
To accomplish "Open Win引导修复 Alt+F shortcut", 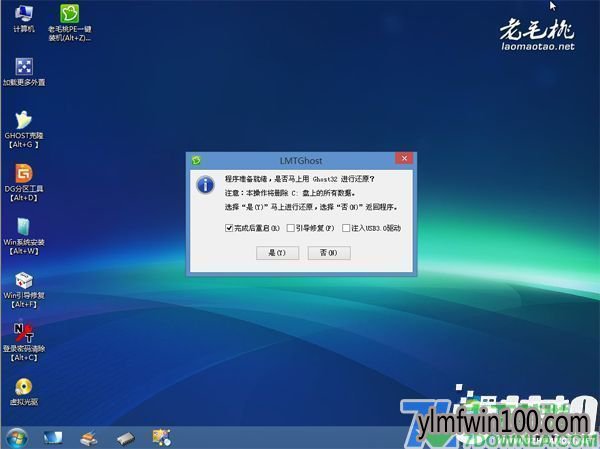I will coord(24,289).
